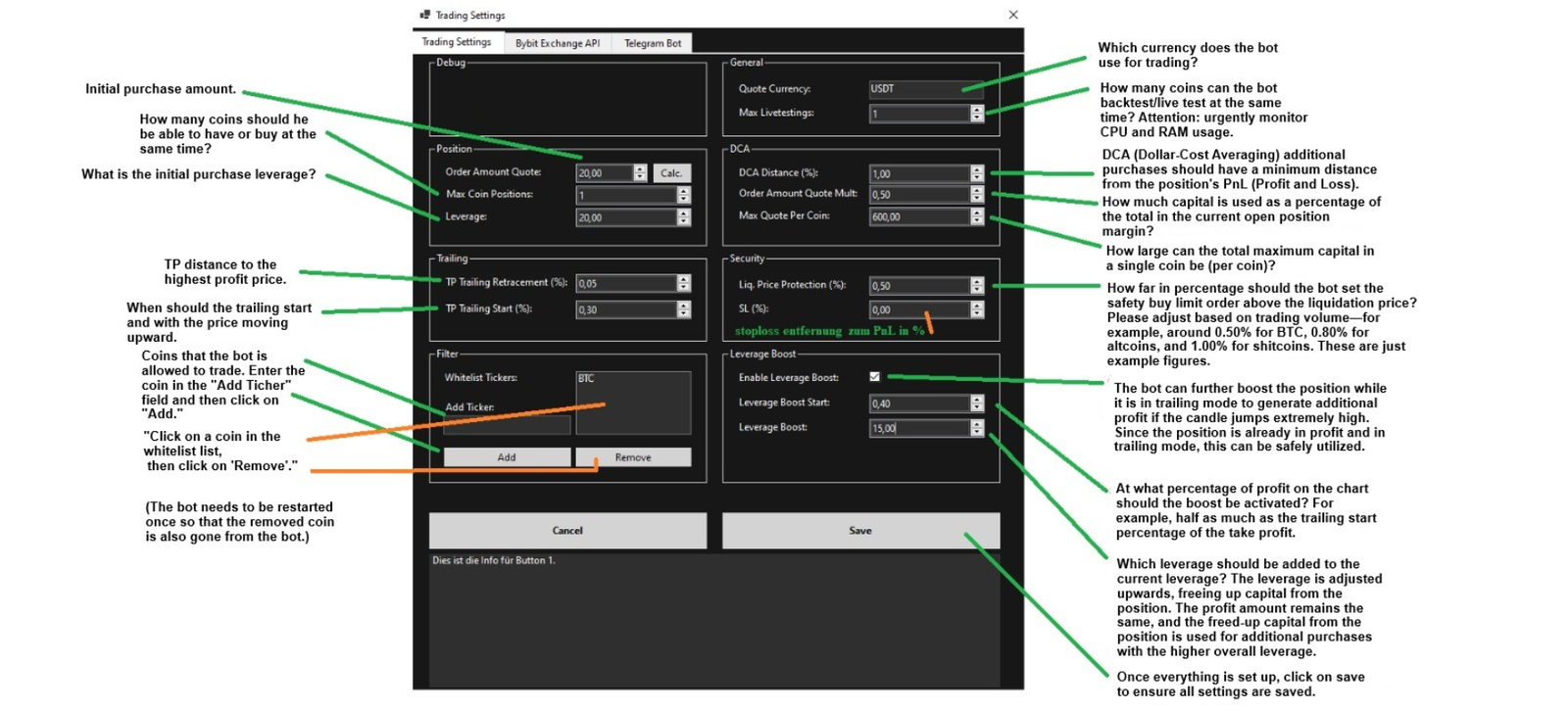Decrease Order Amount Quote with its down arrow

640,177
